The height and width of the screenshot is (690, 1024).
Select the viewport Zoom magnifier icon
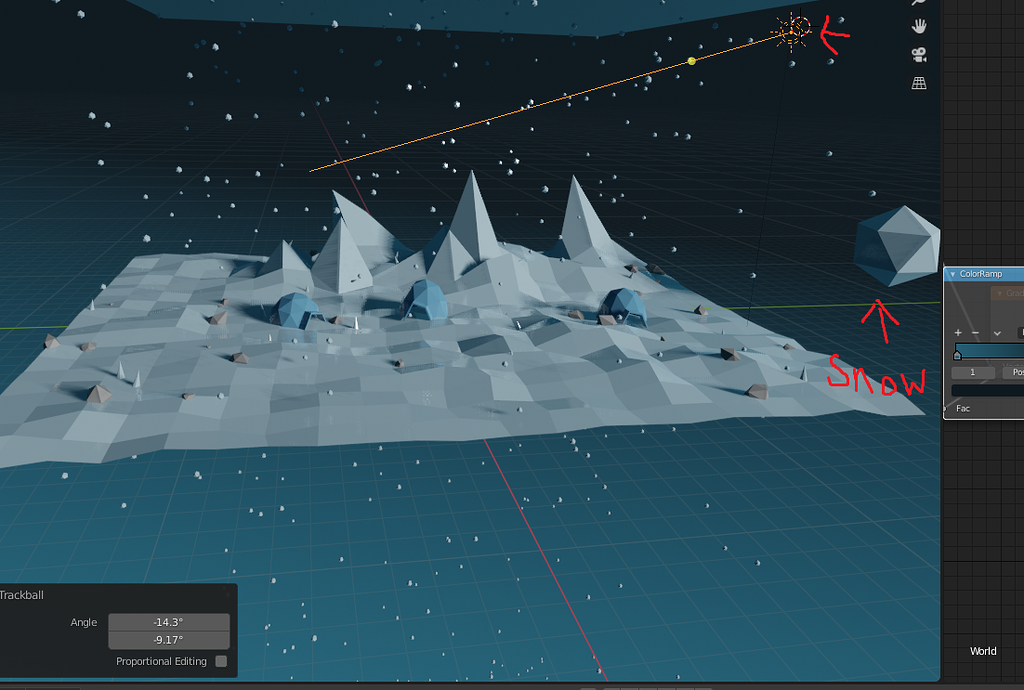(x=918, y=3)
